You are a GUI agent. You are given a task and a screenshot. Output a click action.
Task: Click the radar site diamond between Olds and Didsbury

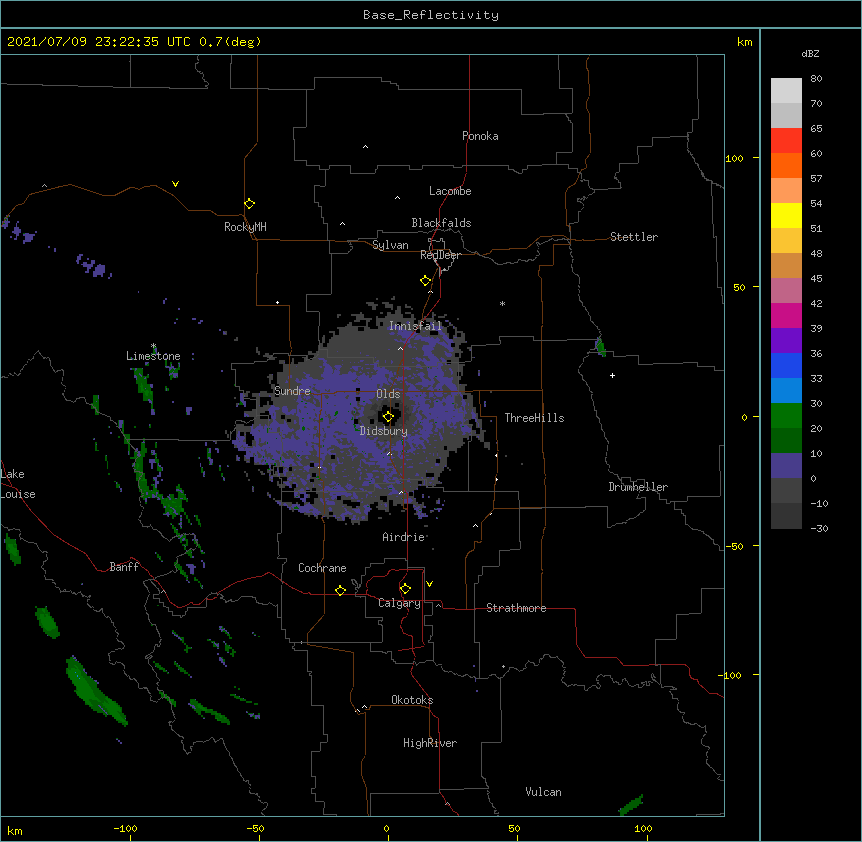click(388, 417)
